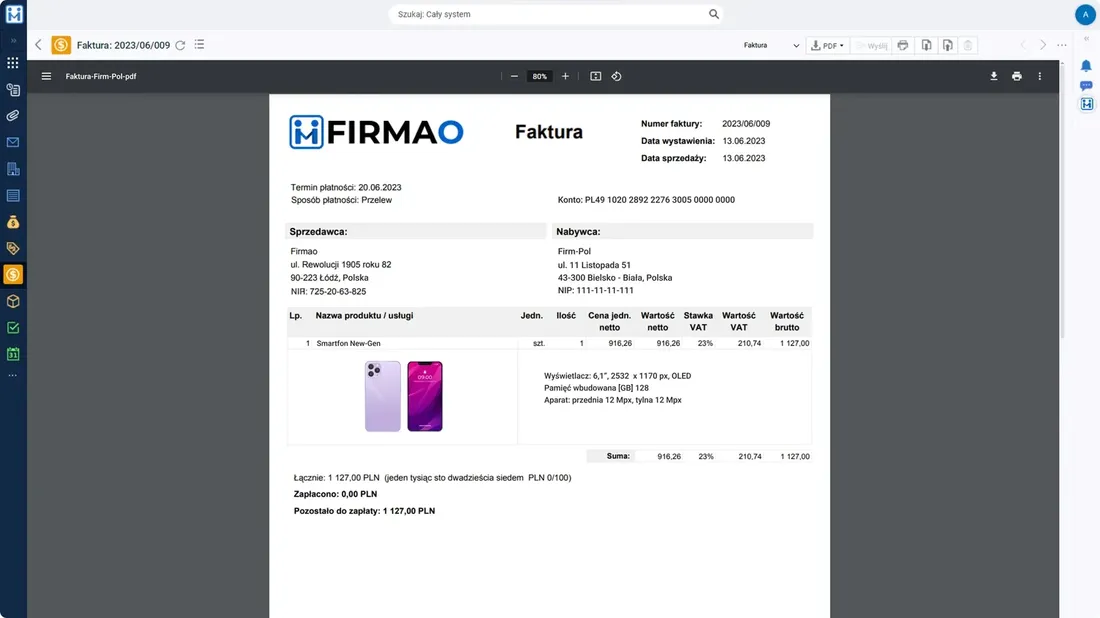Open the apps grid menu in sidebar

[x=12, y=62]
